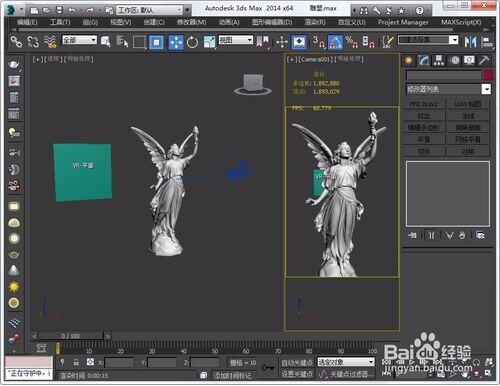Click the sun icon in left toolbar
Viewport: 500px width, 386px height.
coord(14,286)
